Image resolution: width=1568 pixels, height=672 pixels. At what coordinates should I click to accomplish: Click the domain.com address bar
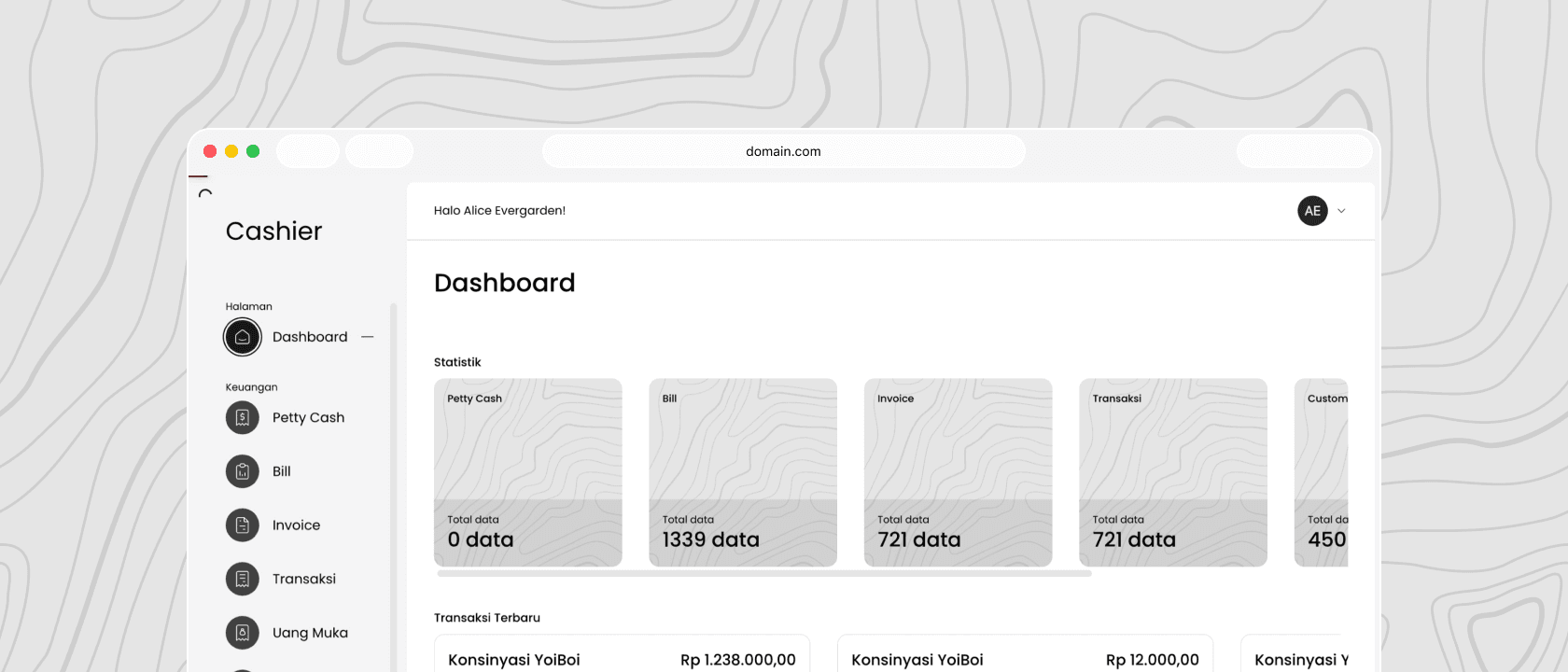click(784, 151)
